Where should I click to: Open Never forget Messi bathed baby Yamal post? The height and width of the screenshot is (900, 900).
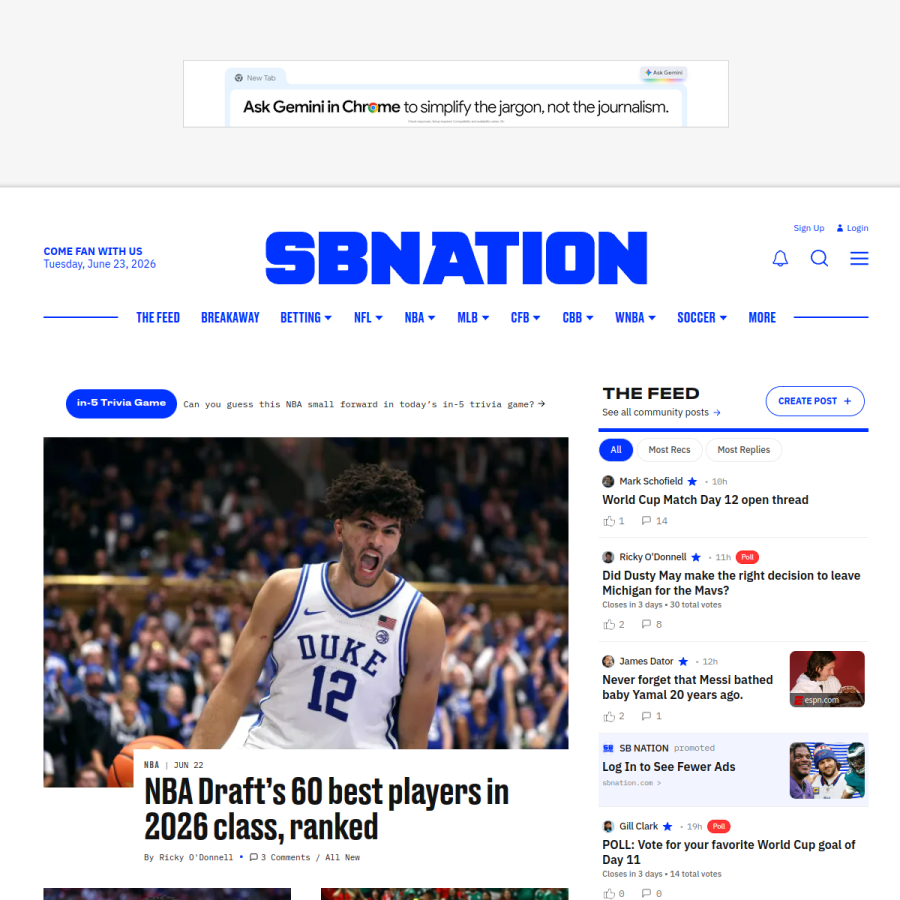click(688, 687)
